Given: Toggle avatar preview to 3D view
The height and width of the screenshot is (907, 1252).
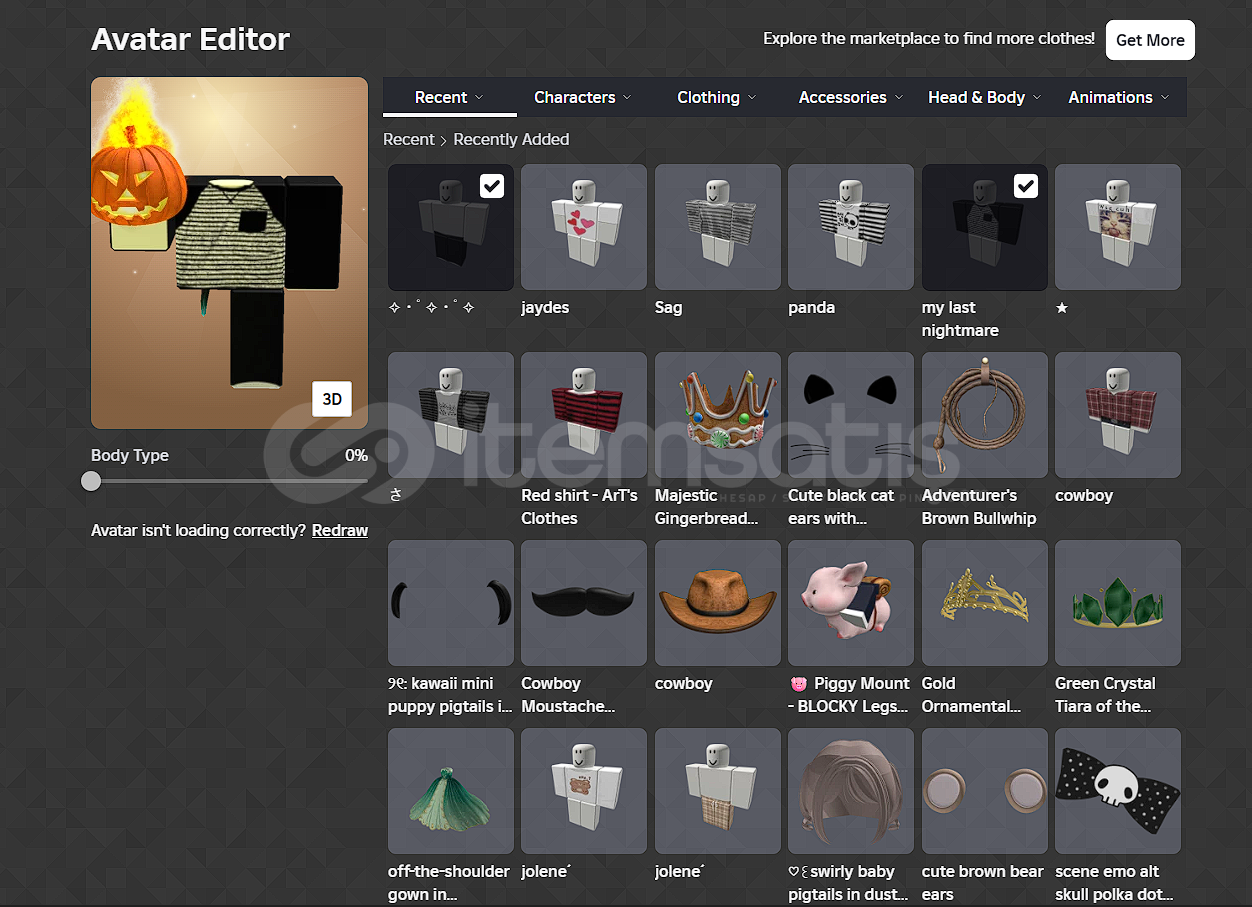Looking at the screenshot, I should pos(332,399).
